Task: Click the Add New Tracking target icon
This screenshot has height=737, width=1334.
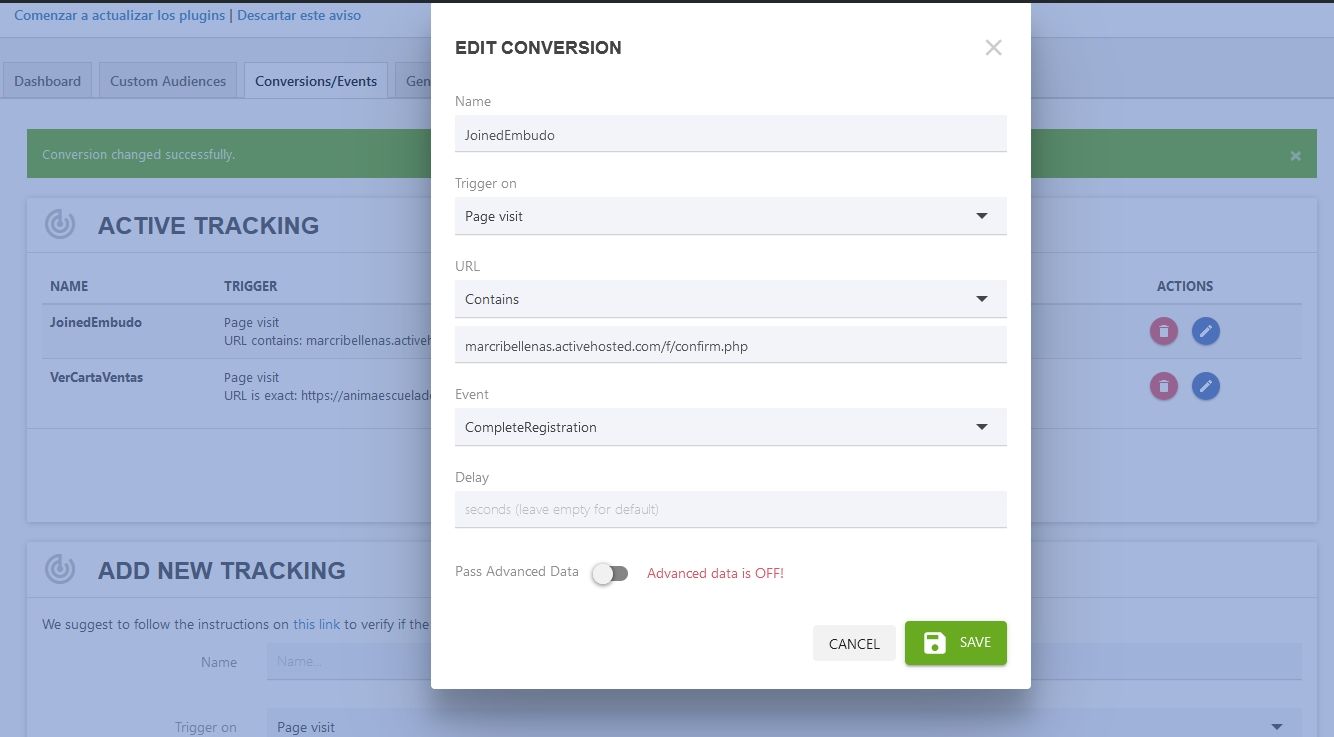Action: tap(61, 569)
